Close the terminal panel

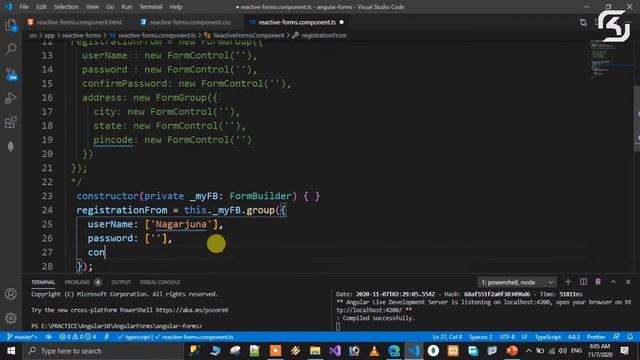coord(628,282)
